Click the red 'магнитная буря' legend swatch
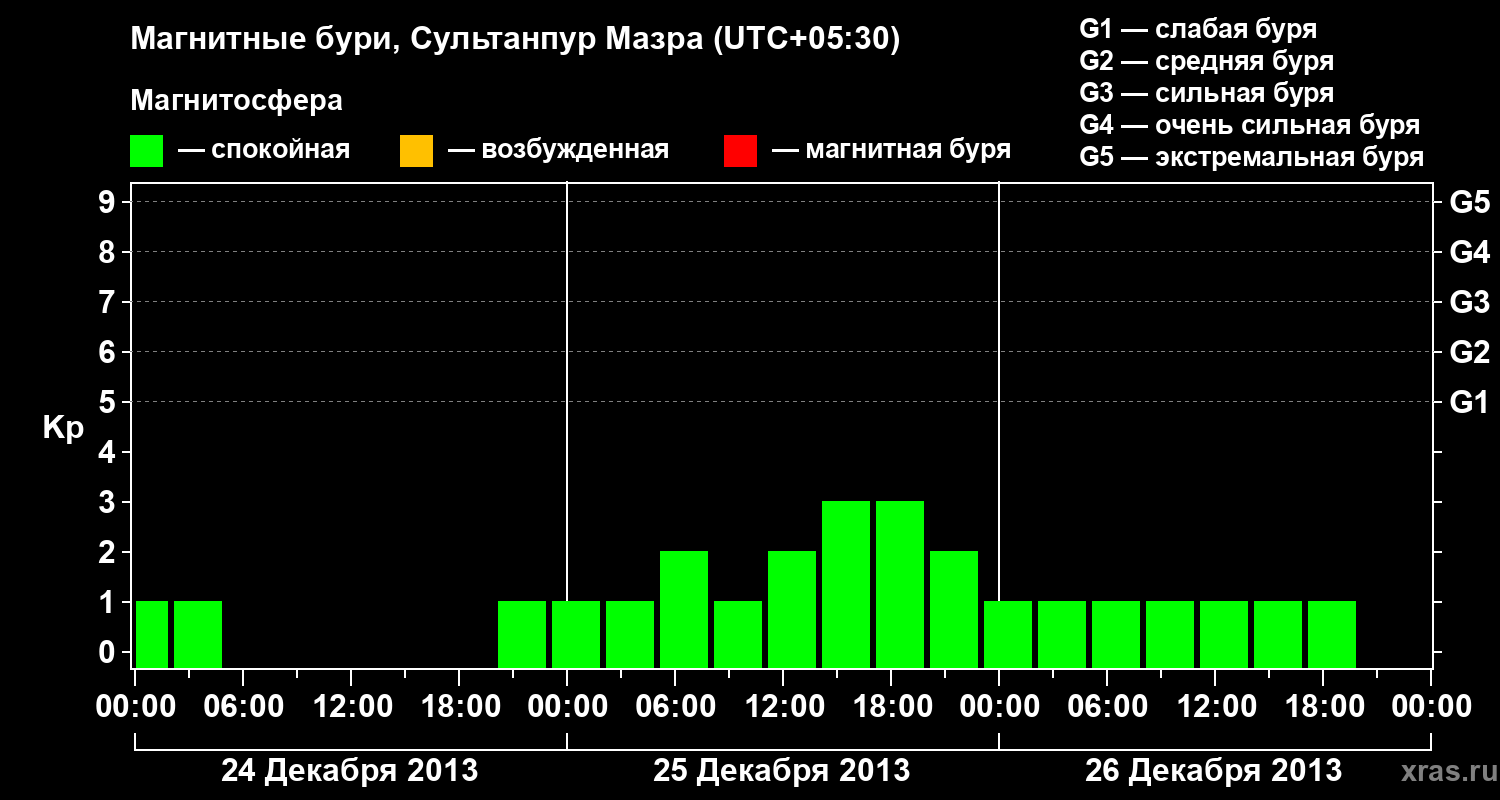Screen dimensions: 1500x800 [x=740, y=150]
